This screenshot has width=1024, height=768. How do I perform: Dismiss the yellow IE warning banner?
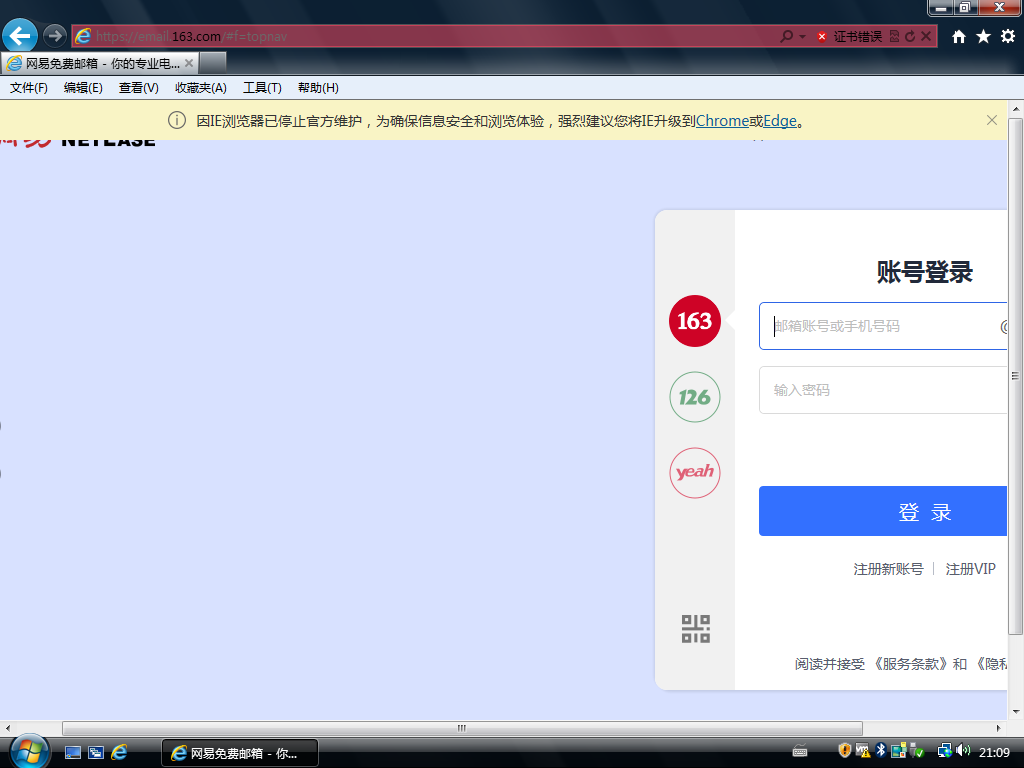pos(992,120)
